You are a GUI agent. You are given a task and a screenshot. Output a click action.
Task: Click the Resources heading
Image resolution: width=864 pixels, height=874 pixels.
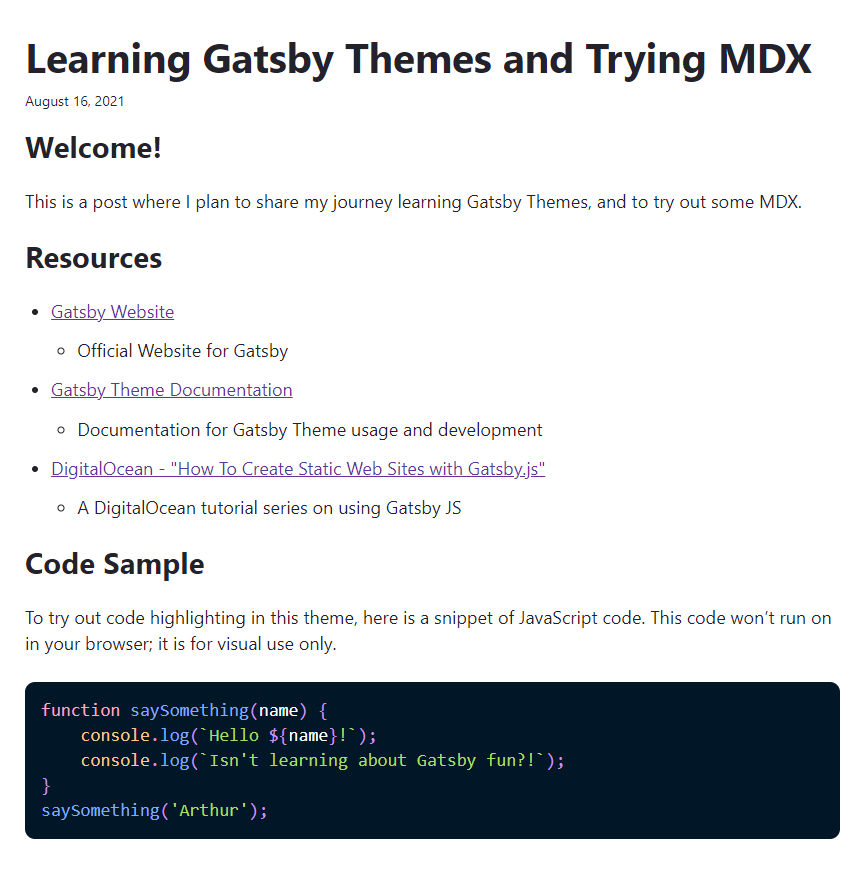(x=94, y=259)
